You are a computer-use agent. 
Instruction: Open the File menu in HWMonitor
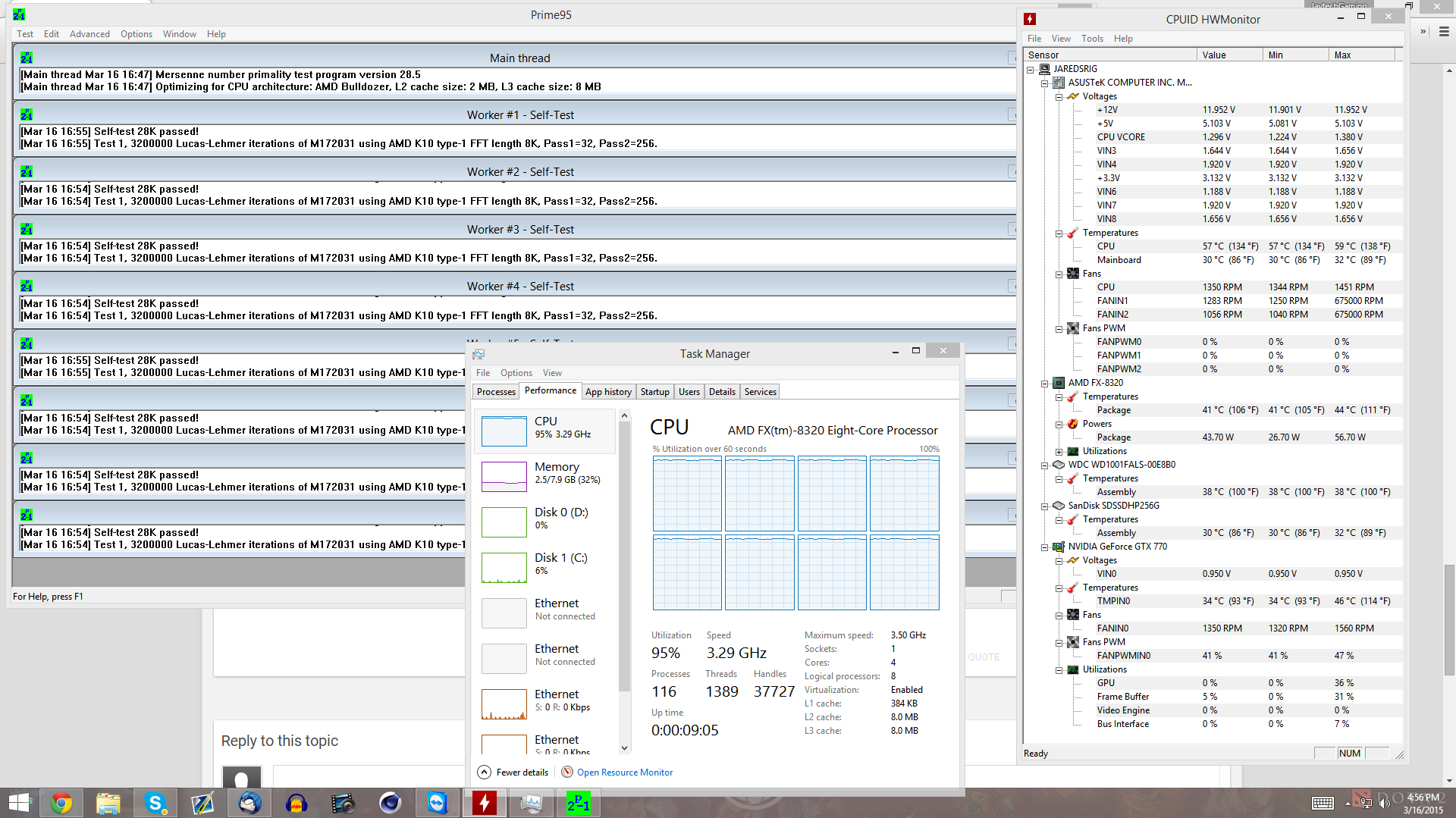(1034, 39)
